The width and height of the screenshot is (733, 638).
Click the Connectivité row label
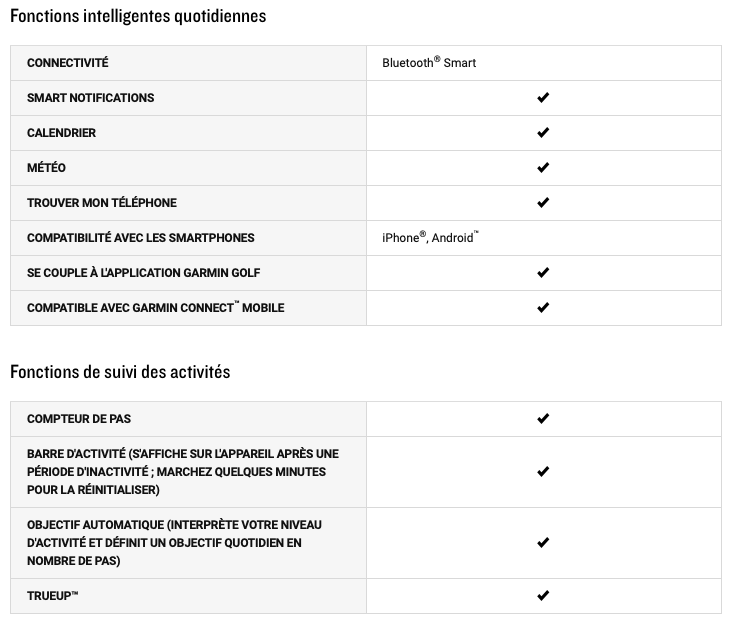point(67,63)
